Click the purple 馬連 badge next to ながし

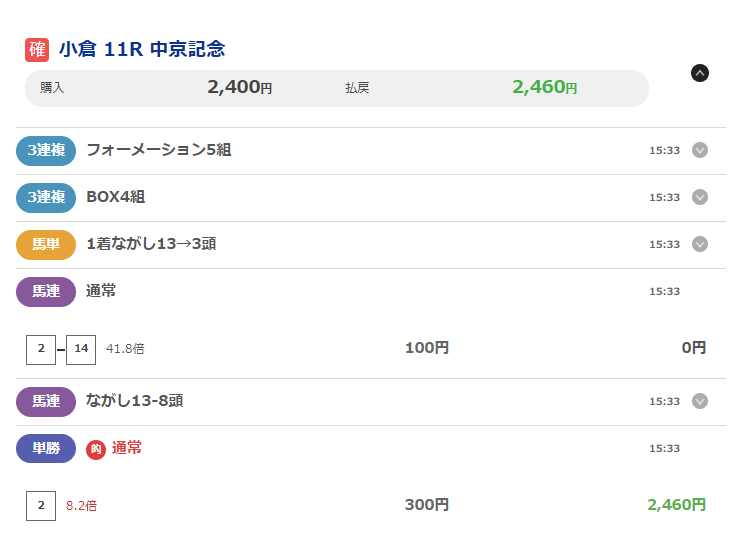pos(46,401)
